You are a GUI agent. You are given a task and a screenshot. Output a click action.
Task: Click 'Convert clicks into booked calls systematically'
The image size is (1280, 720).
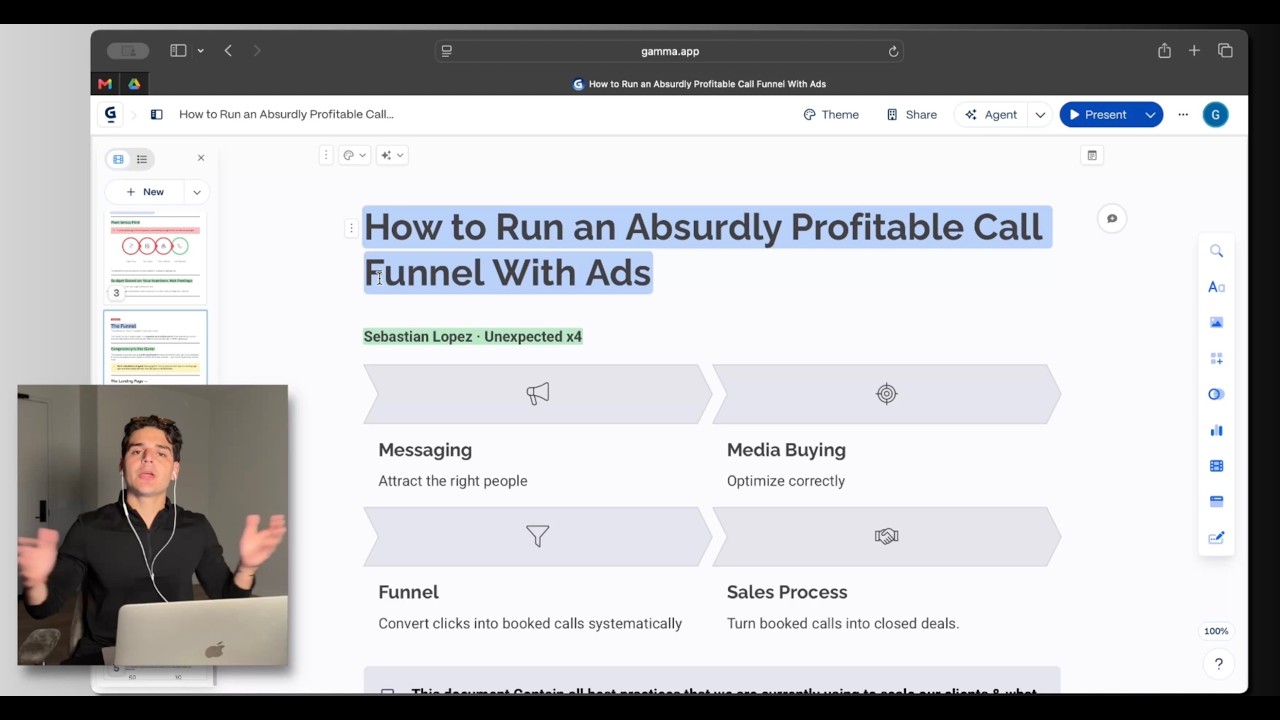coord(530,623)
